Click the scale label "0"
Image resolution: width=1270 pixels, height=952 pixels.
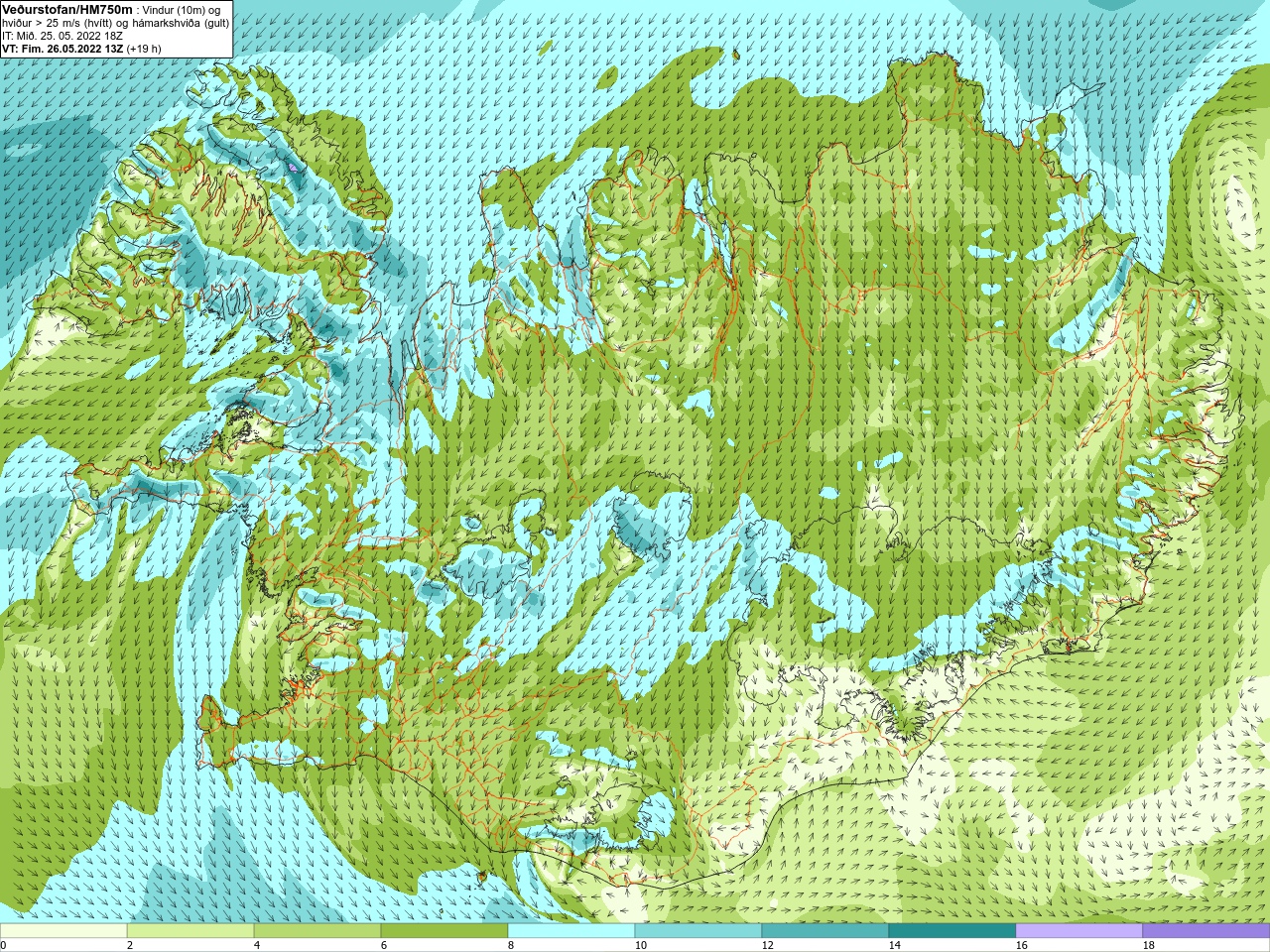tap(3, 945)
